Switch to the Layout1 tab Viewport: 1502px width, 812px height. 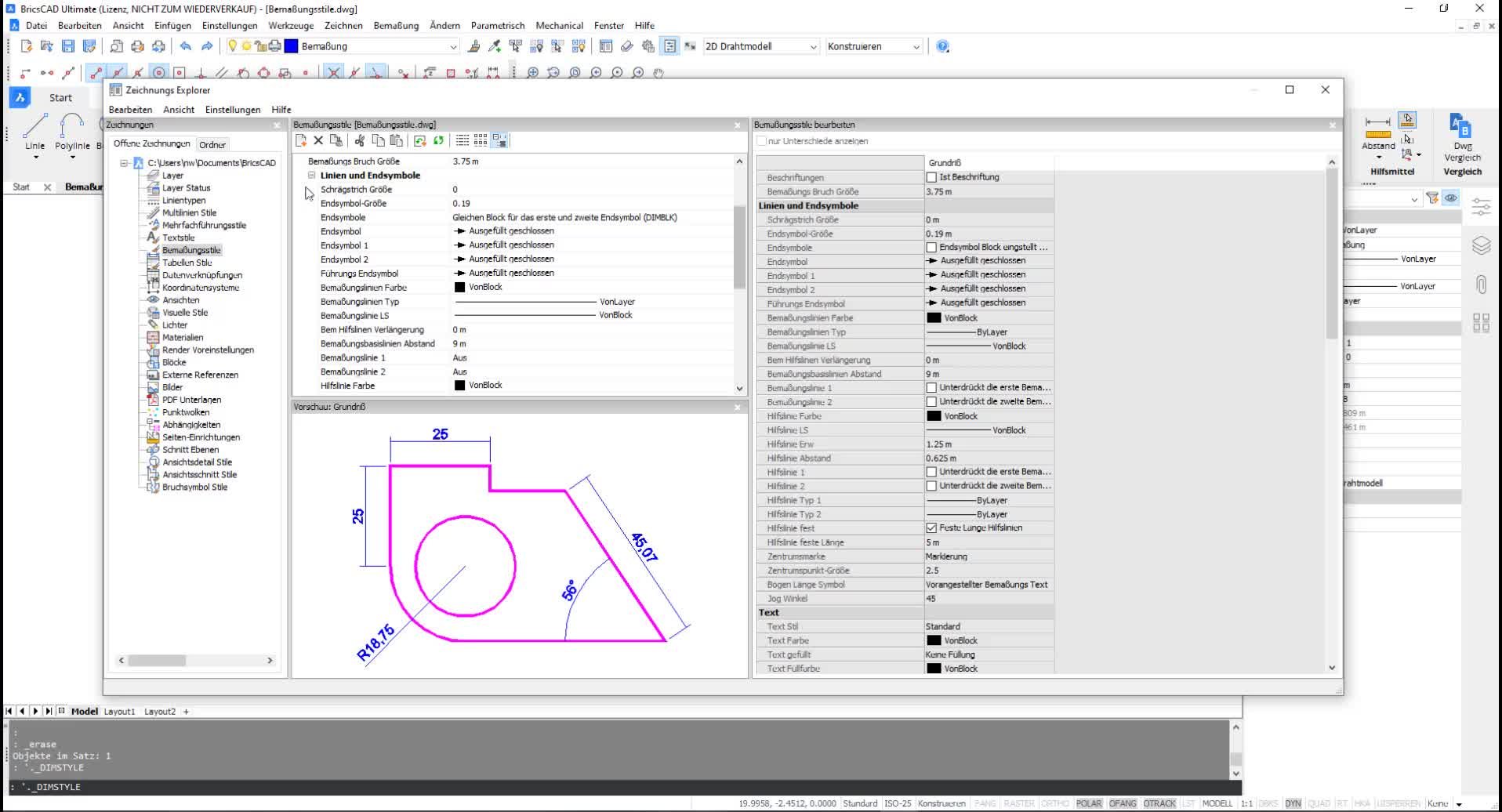click(x=120, y=712)
